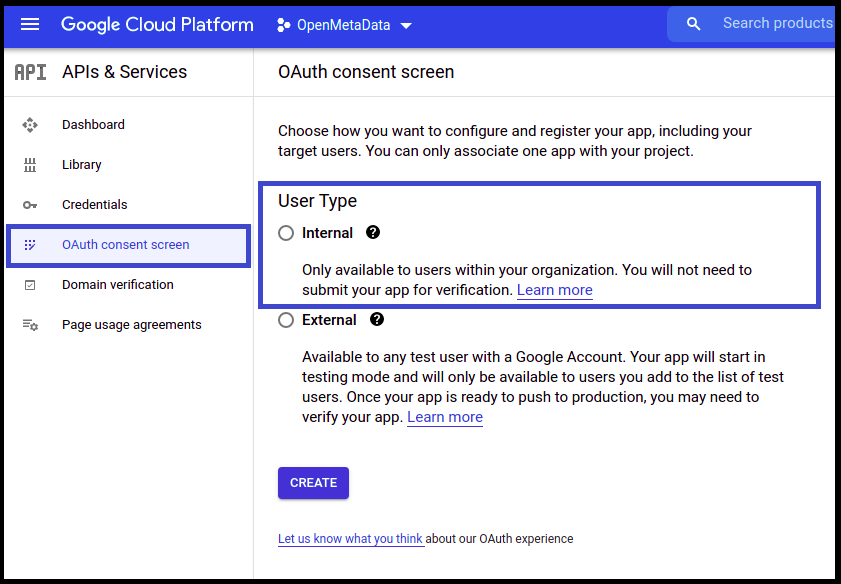This screenshot has width=841, height=584.
Task: Open the OpenMetaData project dropdown
Action: coord(344,25)
